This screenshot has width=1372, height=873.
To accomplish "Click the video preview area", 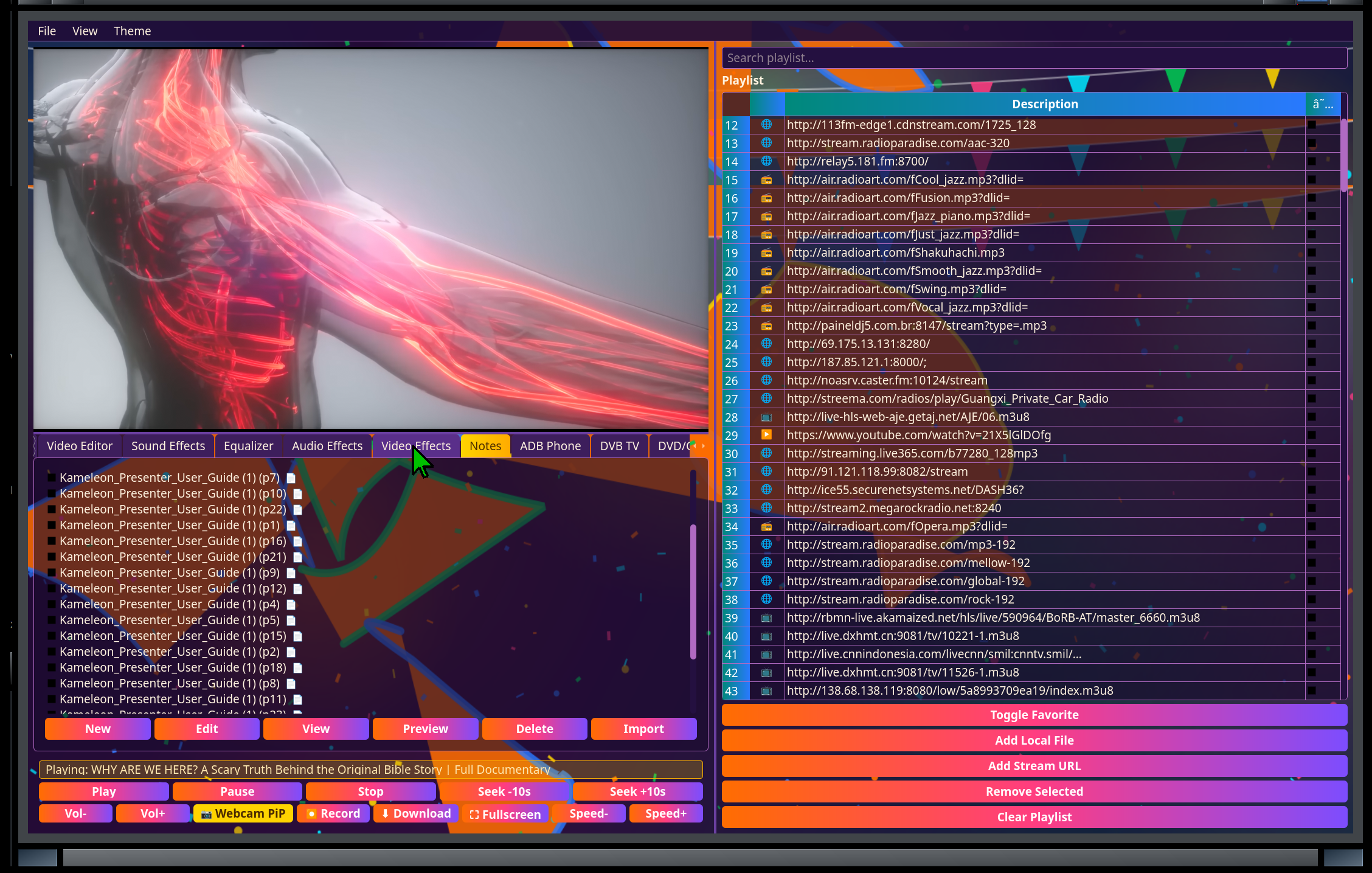I will pyautogui.click(x=370, y=238).
